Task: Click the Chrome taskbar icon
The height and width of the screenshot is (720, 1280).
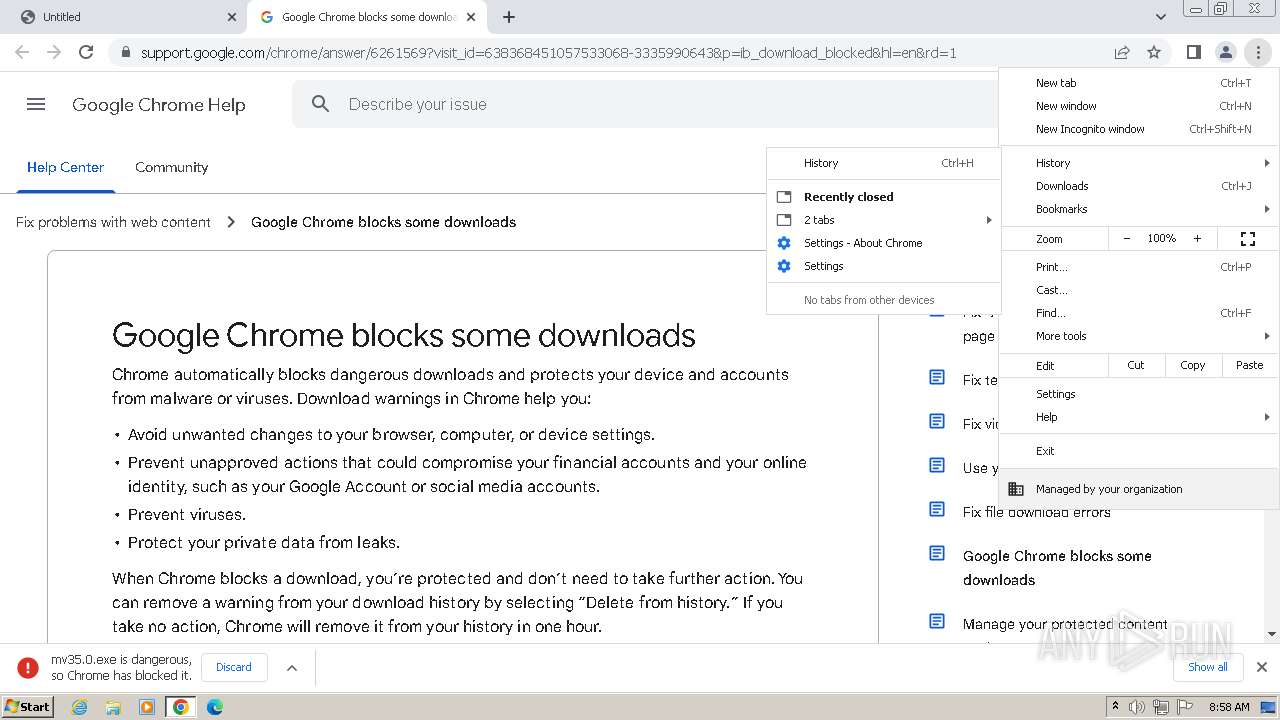Action: pyautogui.click(x=181, y=707)
